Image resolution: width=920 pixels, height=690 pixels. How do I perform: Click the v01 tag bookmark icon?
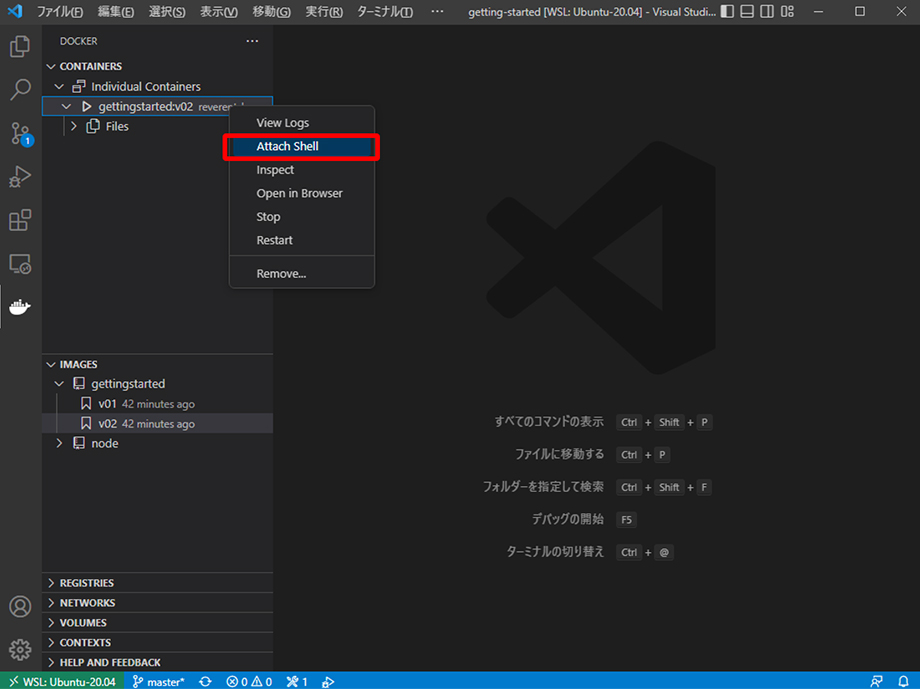86,404
